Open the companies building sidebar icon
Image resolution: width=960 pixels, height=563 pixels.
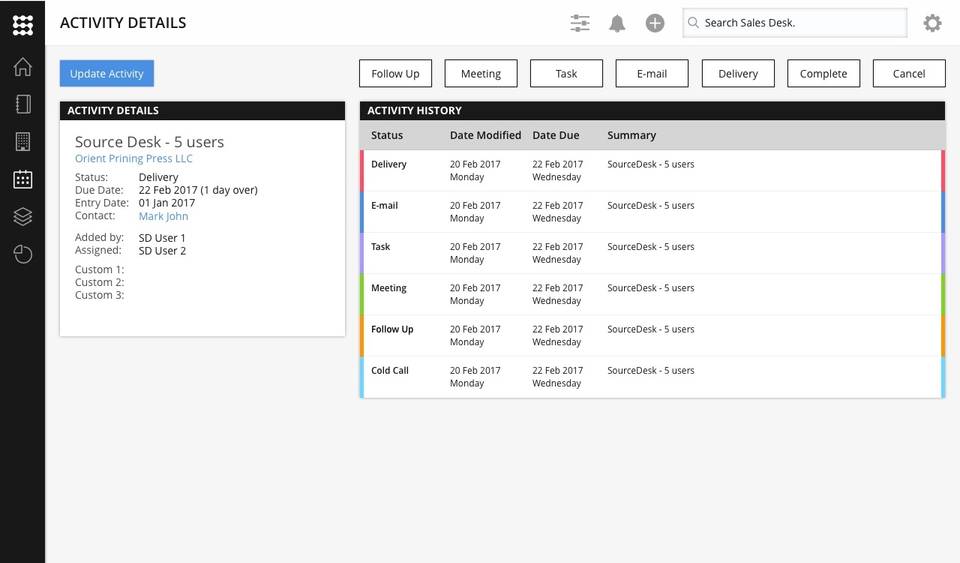23,141
